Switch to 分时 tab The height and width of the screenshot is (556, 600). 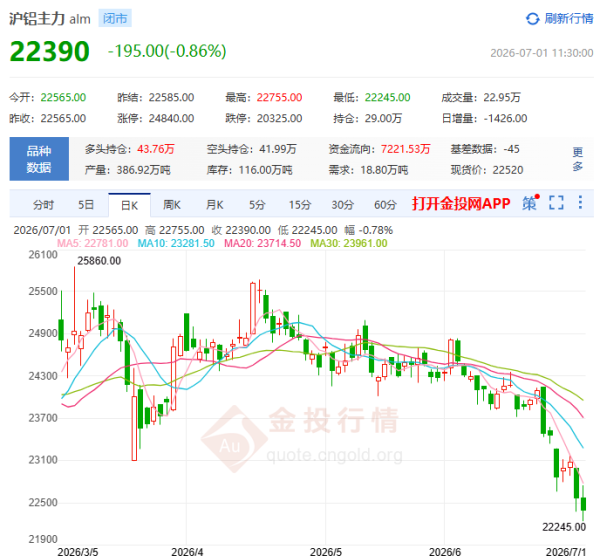[x=43, y=205]
